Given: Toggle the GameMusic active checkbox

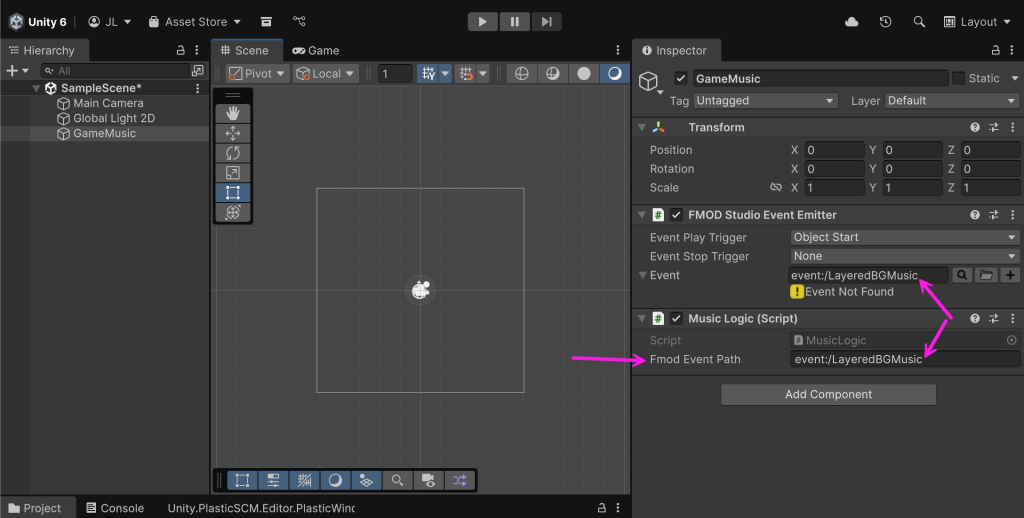Looking at the screenshot, I should point(681,78).
